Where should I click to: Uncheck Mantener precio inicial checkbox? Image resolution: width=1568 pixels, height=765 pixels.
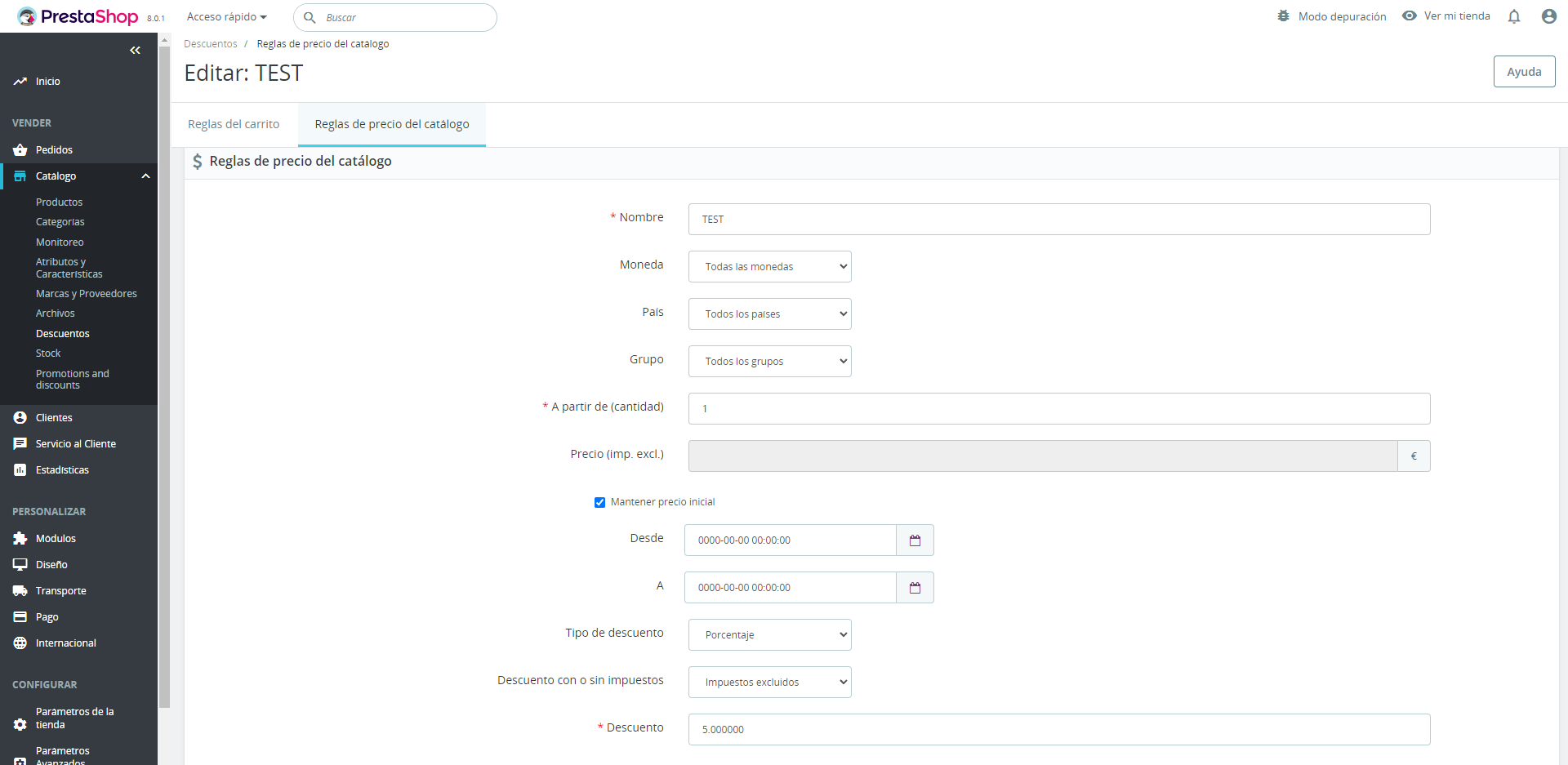599,502
